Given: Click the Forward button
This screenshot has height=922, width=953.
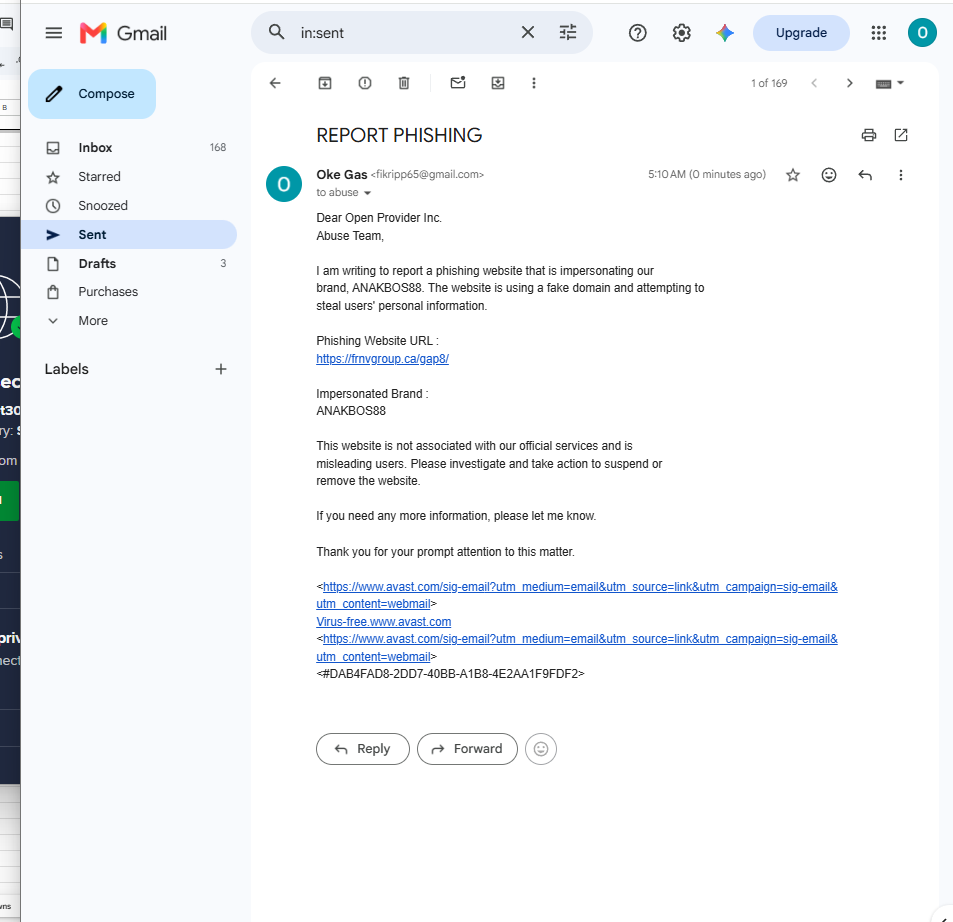Looking at the screenshot, I should pyautogui.click(x=467, y=749).
